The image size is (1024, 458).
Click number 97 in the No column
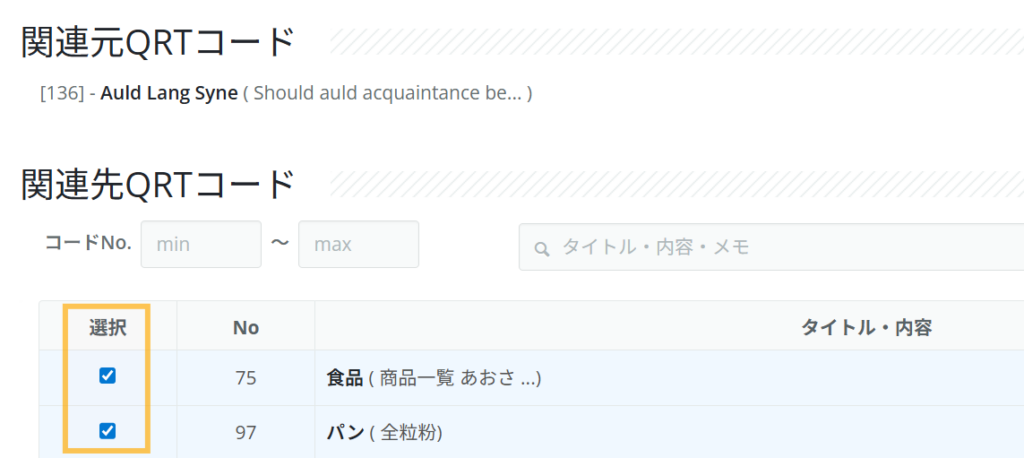click(246, 433)
